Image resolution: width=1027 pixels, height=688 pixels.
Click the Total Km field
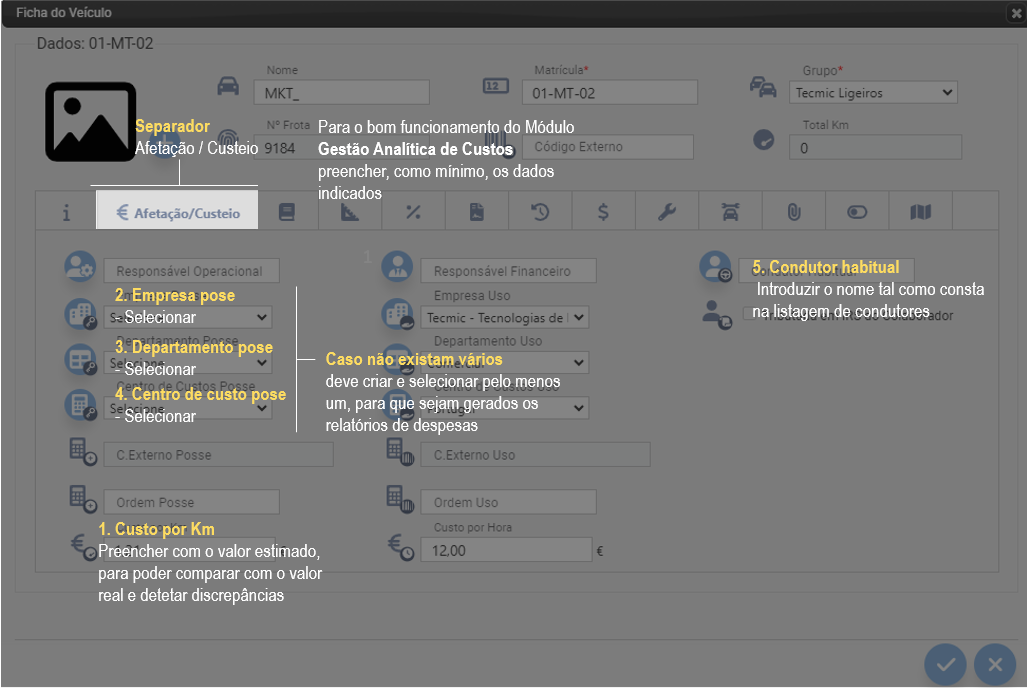(x=875, y=147)
